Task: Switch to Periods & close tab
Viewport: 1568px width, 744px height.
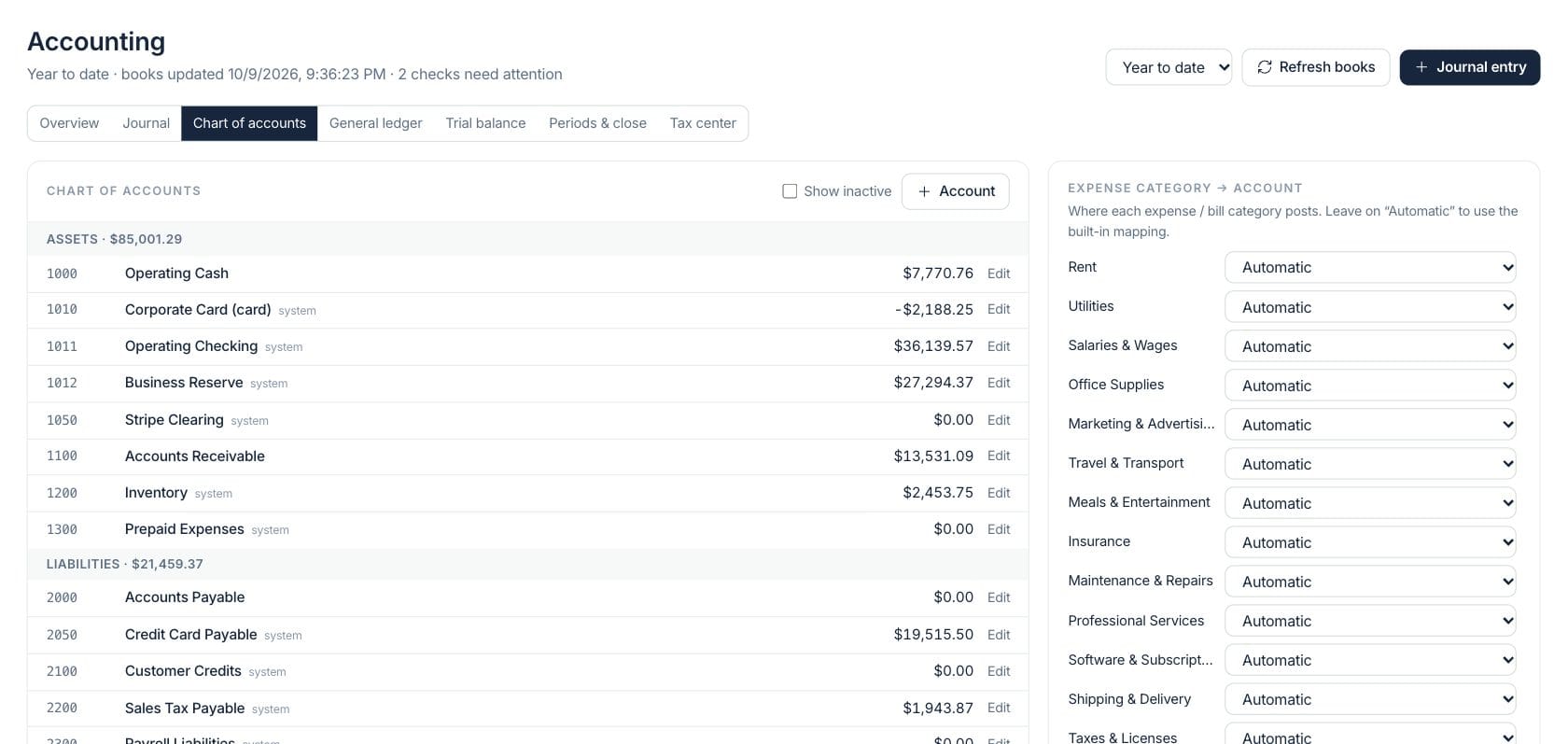Action: click(x=597, y=123)
